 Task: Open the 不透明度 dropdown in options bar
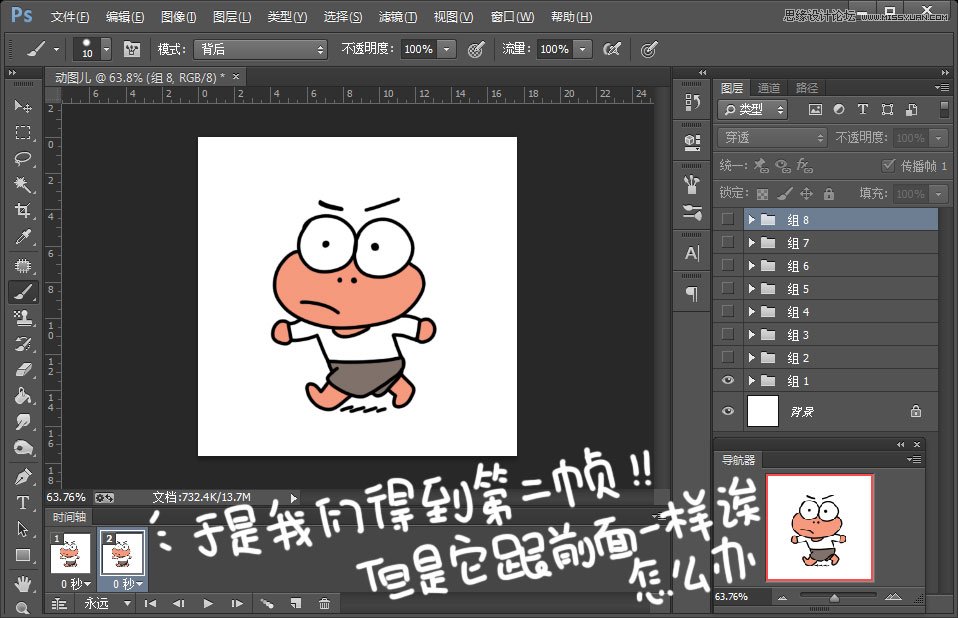click(447, 49)
